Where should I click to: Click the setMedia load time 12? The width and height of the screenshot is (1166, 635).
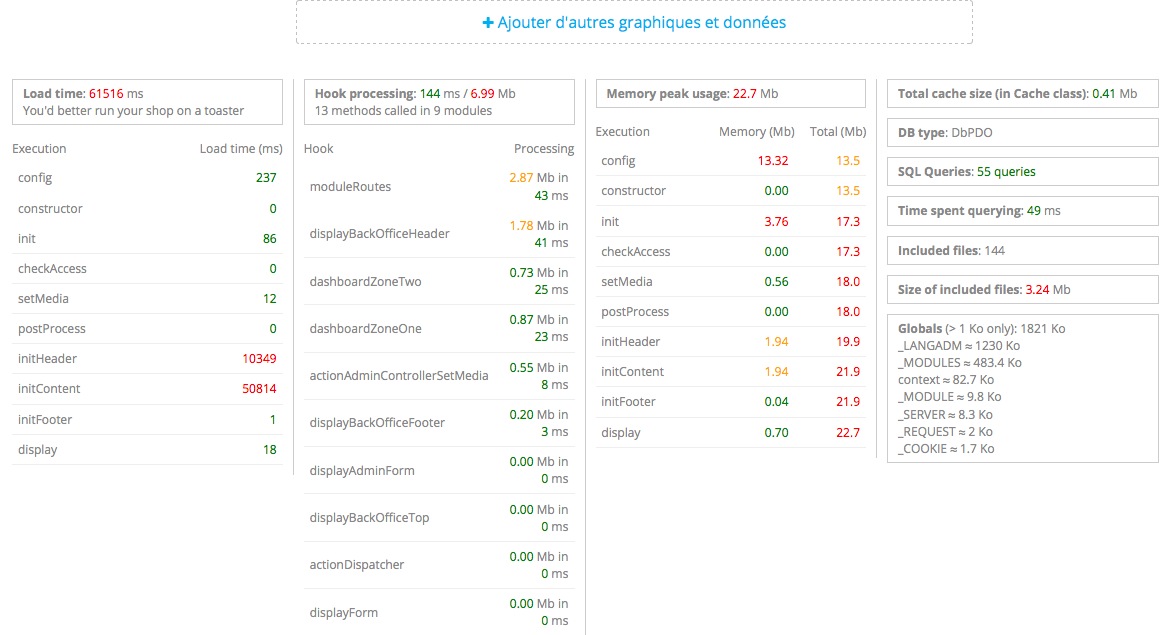pos(269,298)
